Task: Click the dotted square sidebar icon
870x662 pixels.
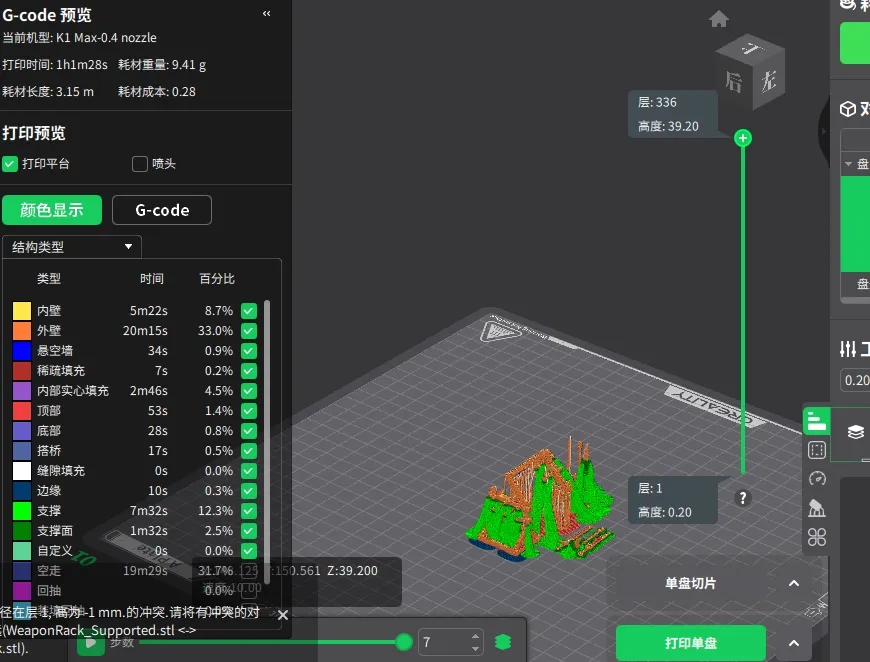Action: (x=817, y=450)
